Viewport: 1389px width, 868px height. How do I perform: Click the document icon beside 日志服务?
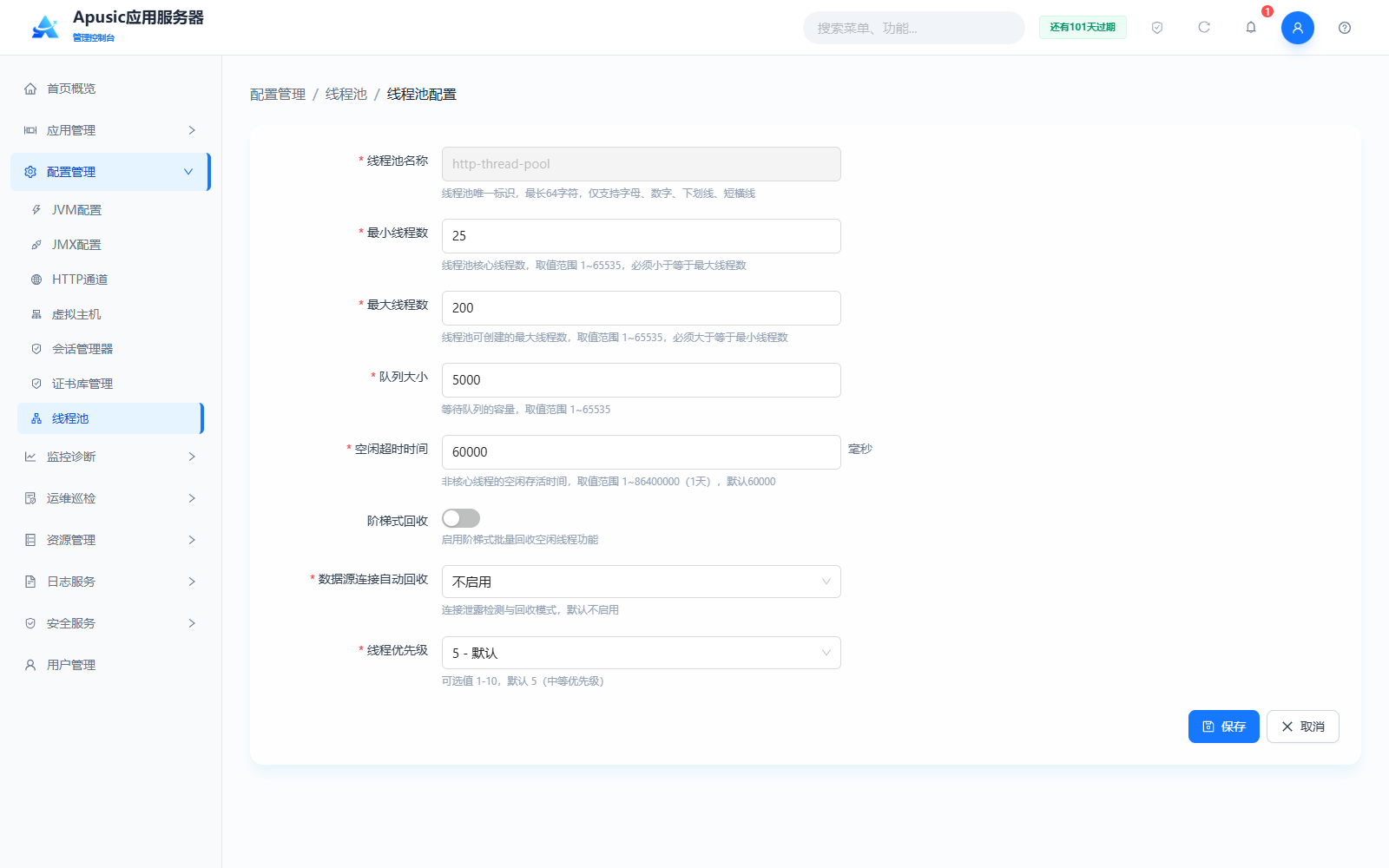(30, 582)
